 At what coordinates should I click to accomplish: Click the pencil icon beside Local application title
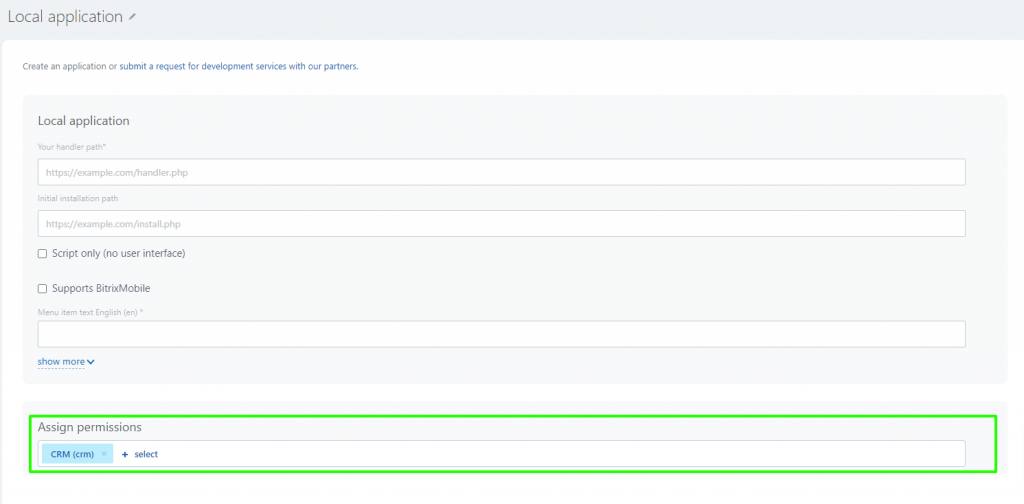(133, 18)
